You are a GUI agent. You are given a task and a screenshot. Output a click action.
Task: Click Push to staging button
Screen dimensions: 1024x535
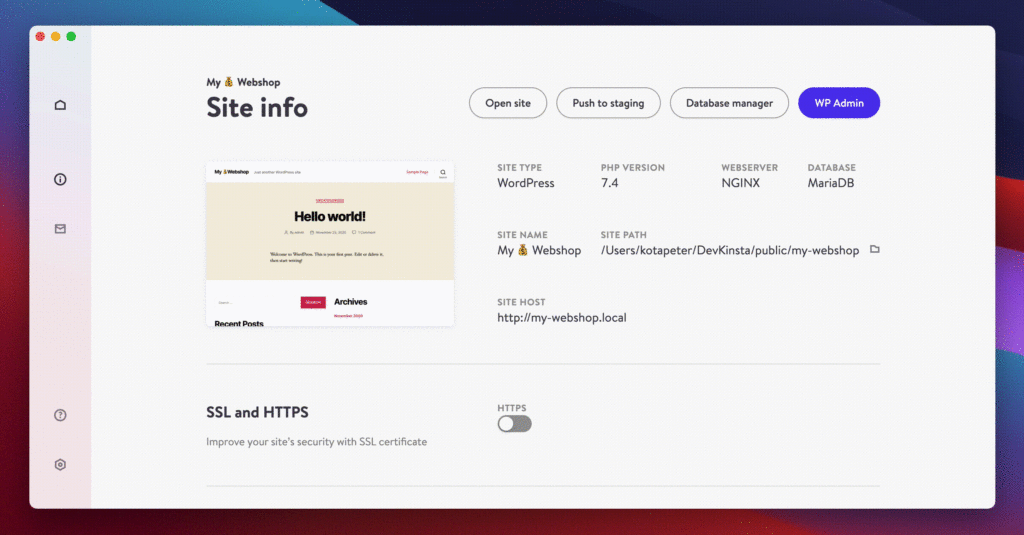(x=608, y=103)
